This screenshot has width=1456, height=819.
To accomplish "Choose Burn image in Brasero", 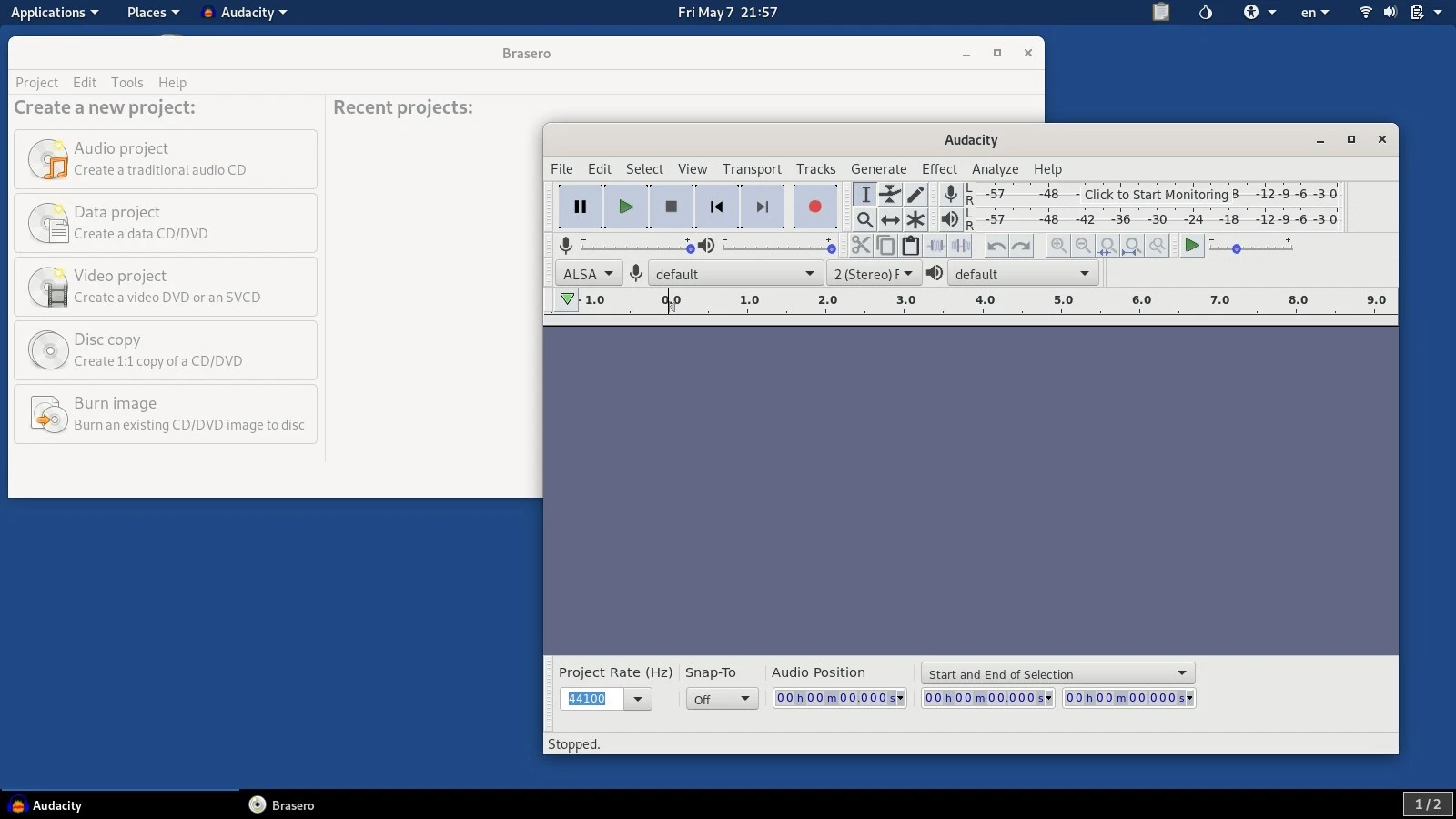I will (x=166, y=414).
